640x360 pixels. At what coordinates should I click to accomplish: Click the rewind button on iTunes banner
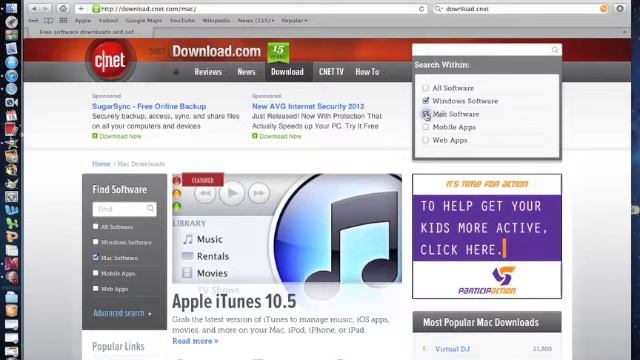tap(205, 193)
